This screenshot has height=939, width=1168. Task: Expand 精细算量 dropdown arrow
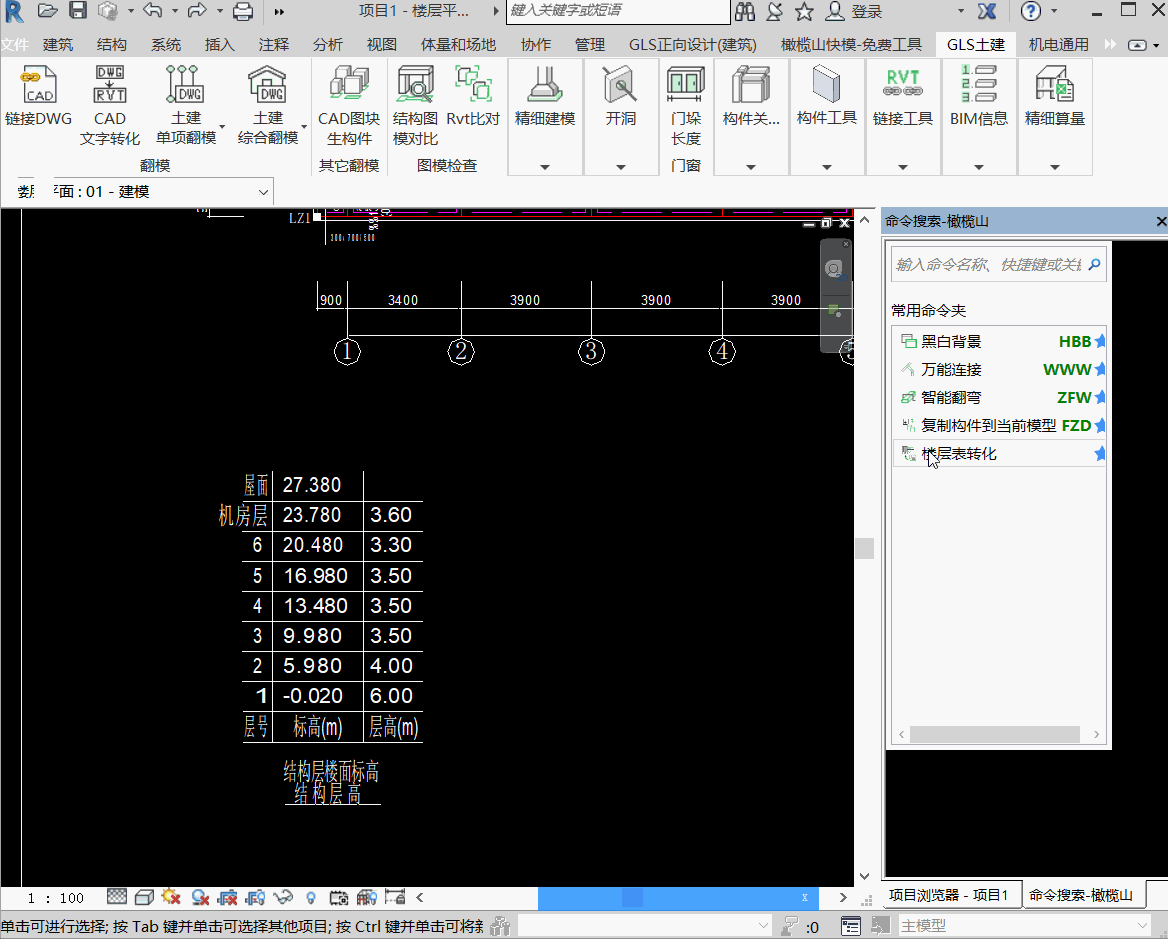1055,168
